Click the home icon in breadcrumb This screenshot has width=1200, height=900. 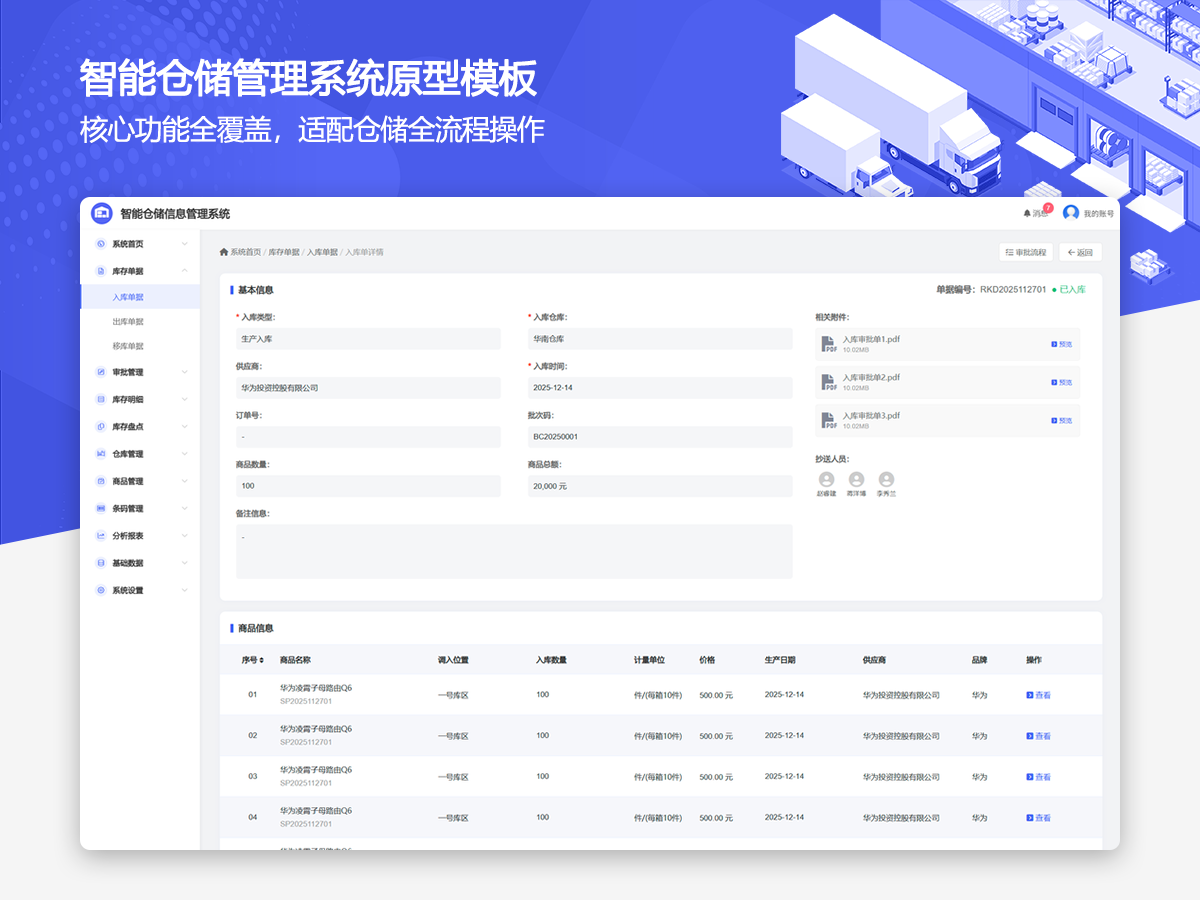coord(224,252)
